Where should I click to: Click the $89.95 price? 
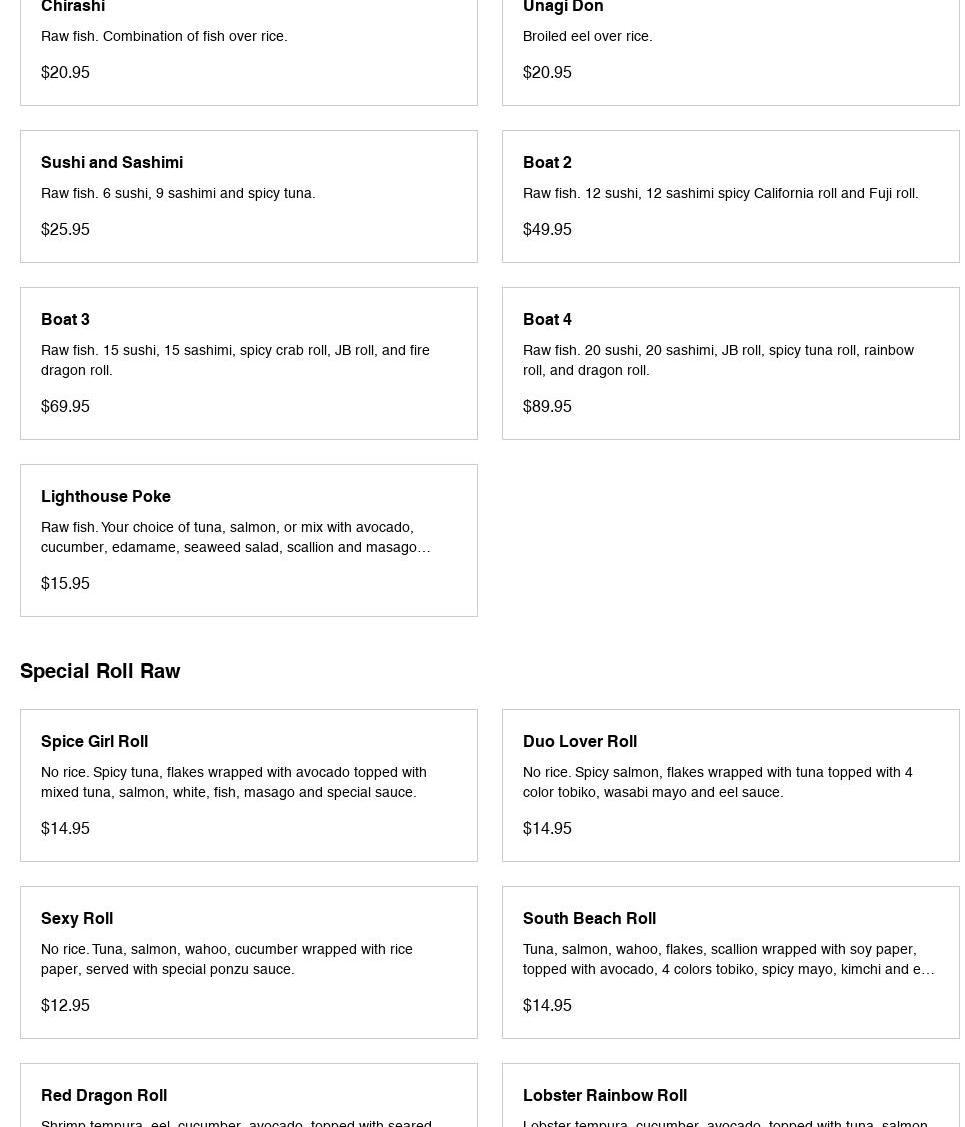[547, 407]
